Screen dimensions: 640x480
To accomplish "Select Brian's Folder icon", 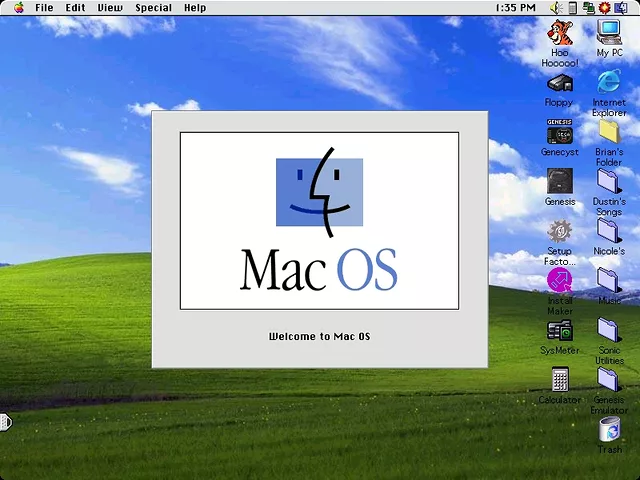I will (x=609, y=131).
